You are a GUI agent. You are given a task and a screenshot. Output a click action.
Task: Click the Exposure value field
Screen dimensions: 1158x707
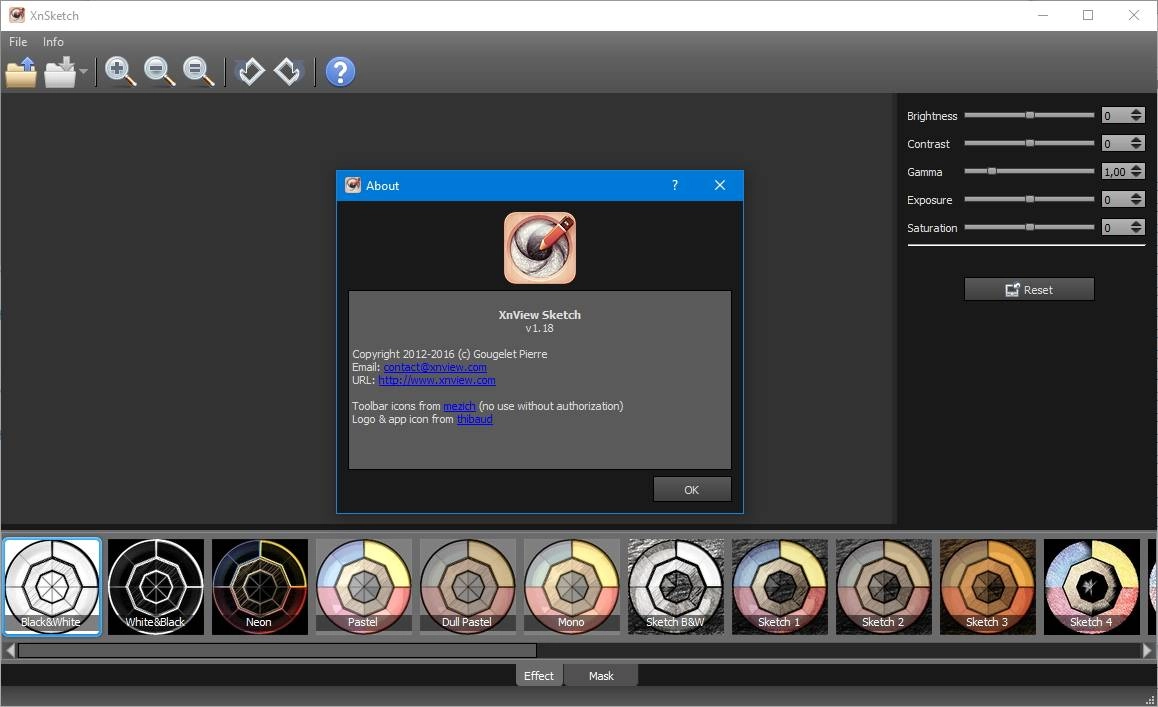pos(1115,199)
